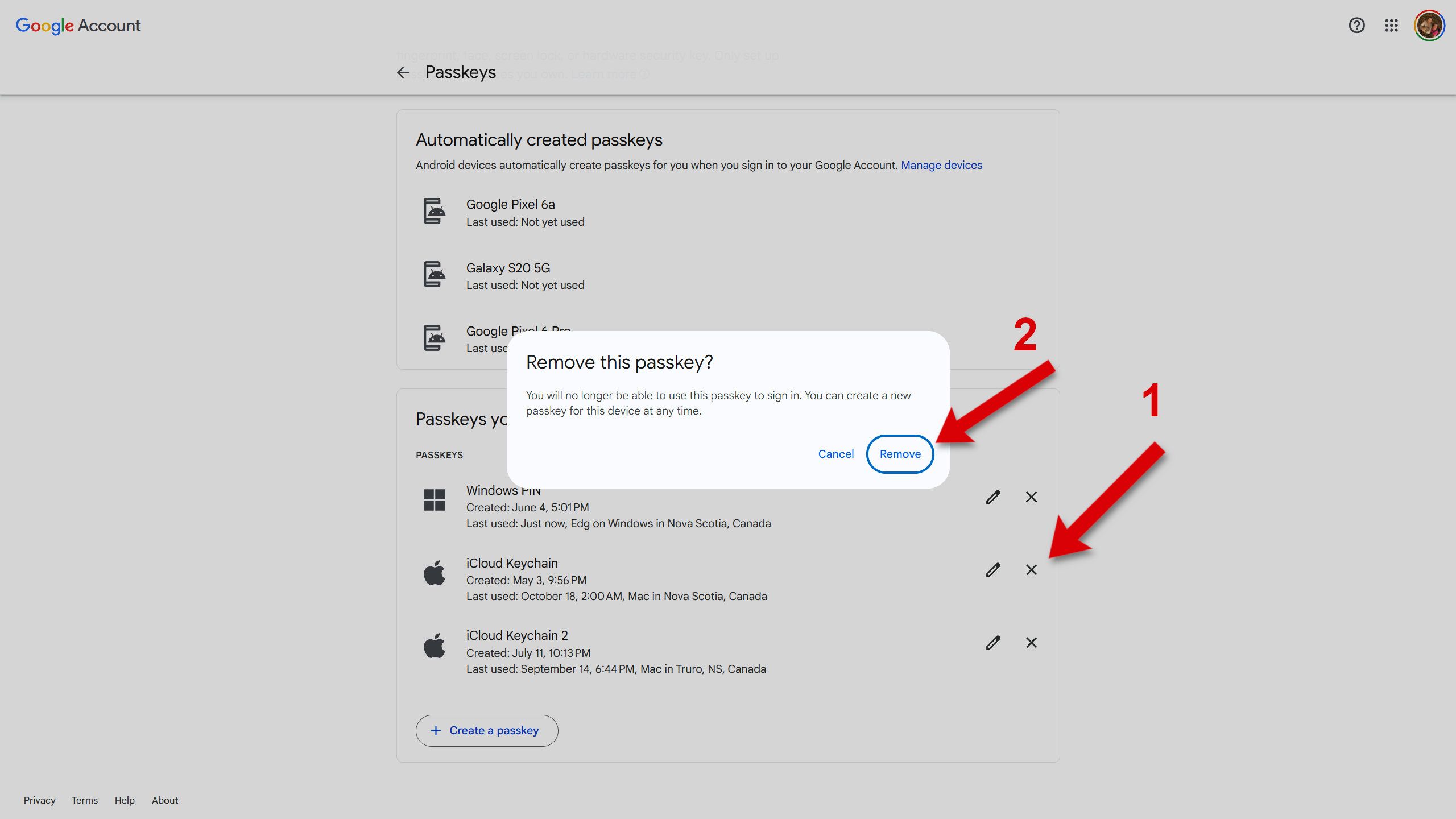Image resolution: width=1456 pixels, height=819 pixels.
Task: Cancel the passkey removal dialog
Action: coord(835,454)
